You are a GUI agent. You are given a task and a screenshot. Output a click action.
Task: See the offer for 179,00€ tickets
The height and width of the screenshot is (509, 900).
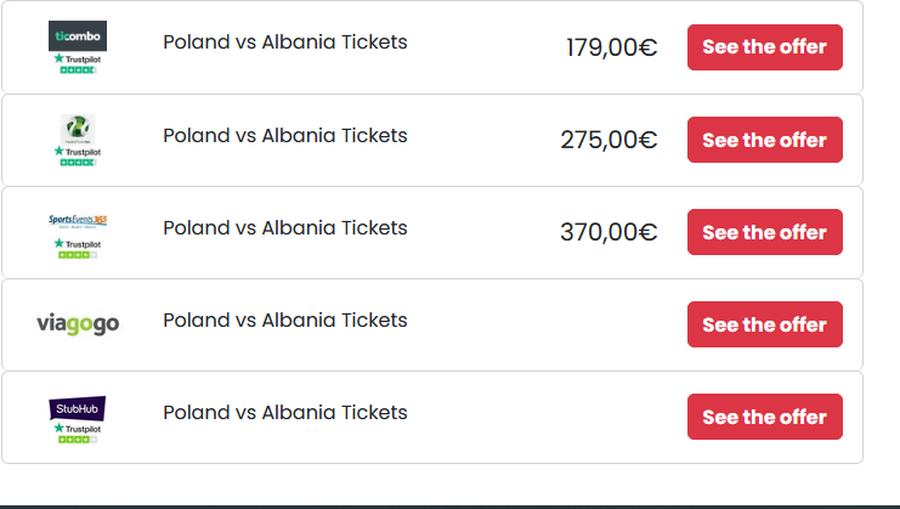coord(764,47)
